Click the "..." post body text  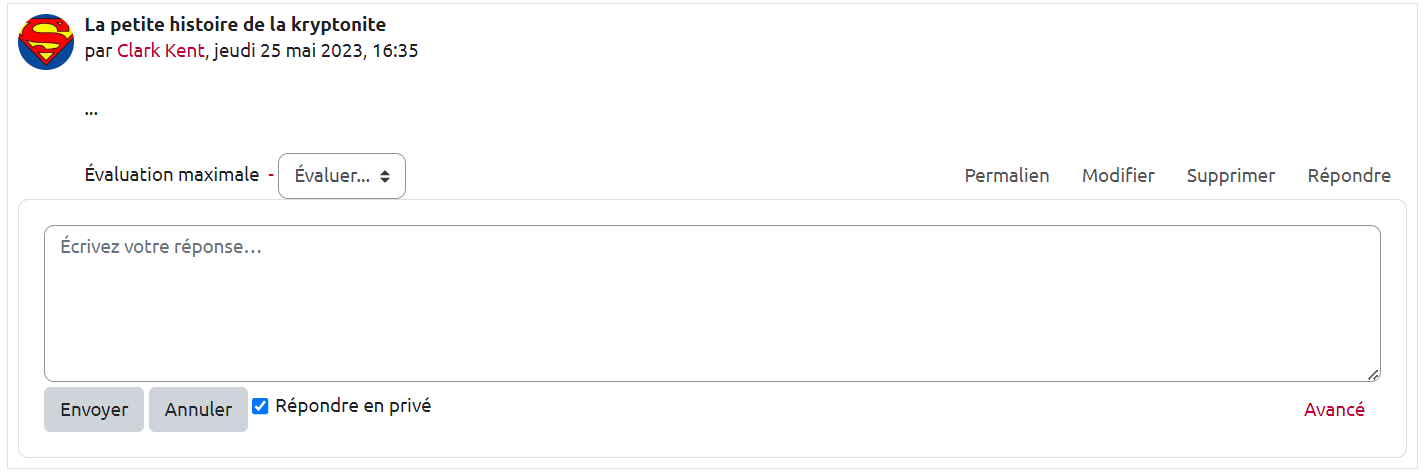point(91,111)
